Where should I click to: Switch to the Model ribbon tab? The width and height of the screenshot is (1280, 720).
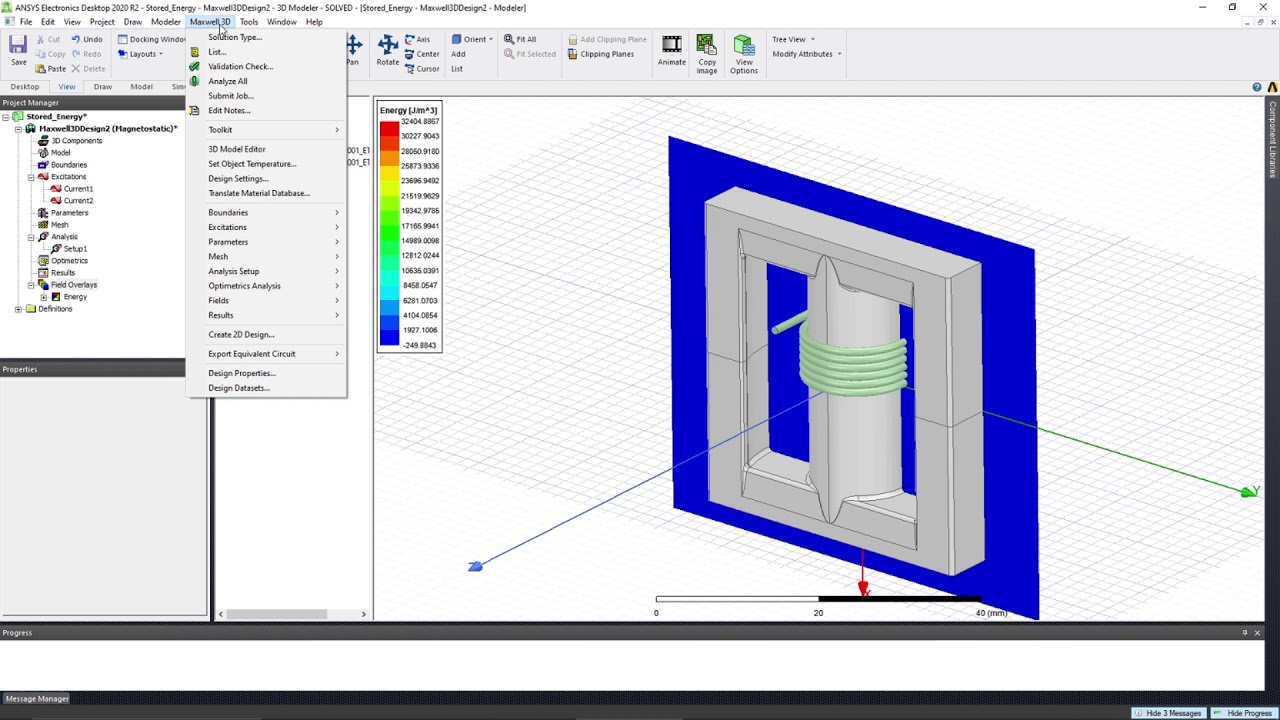141,87
